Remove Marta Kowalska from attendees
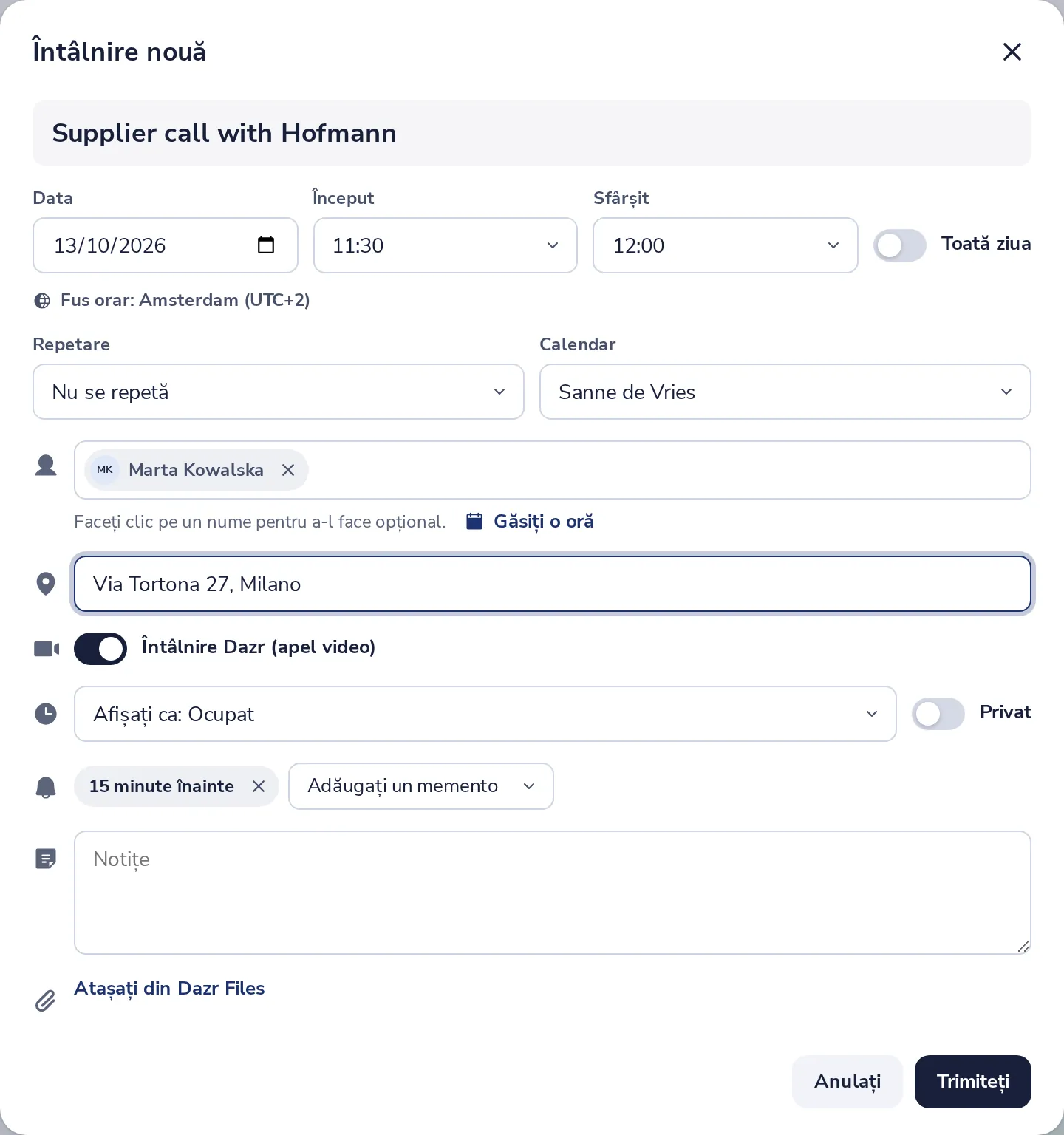Screen dimensions: 1064x1135 pos(288,470)
